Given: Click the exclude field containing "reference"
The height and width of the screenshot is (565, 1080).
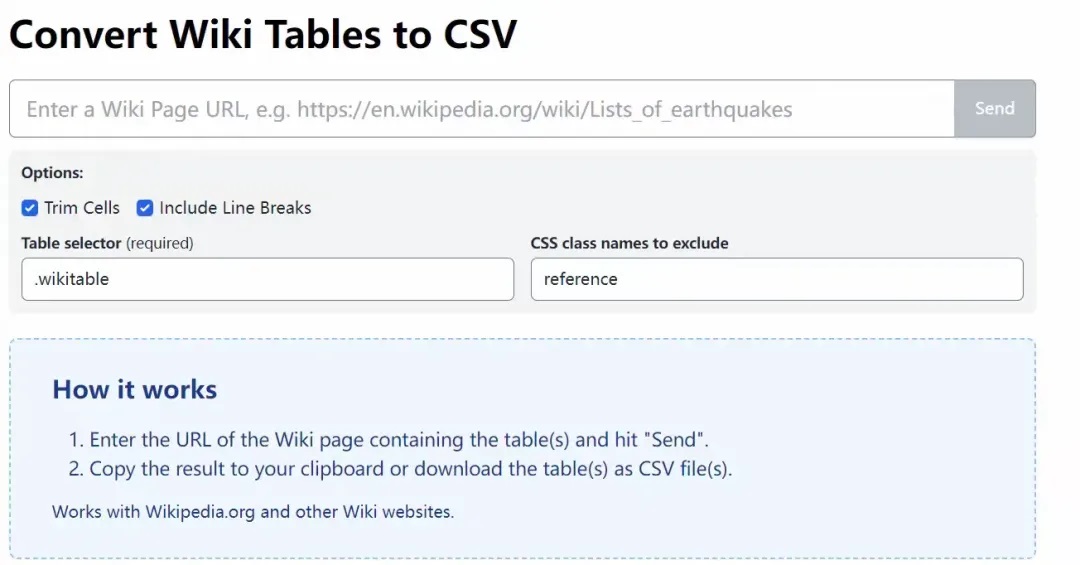Looking at the screenshot, I should 776,279.
